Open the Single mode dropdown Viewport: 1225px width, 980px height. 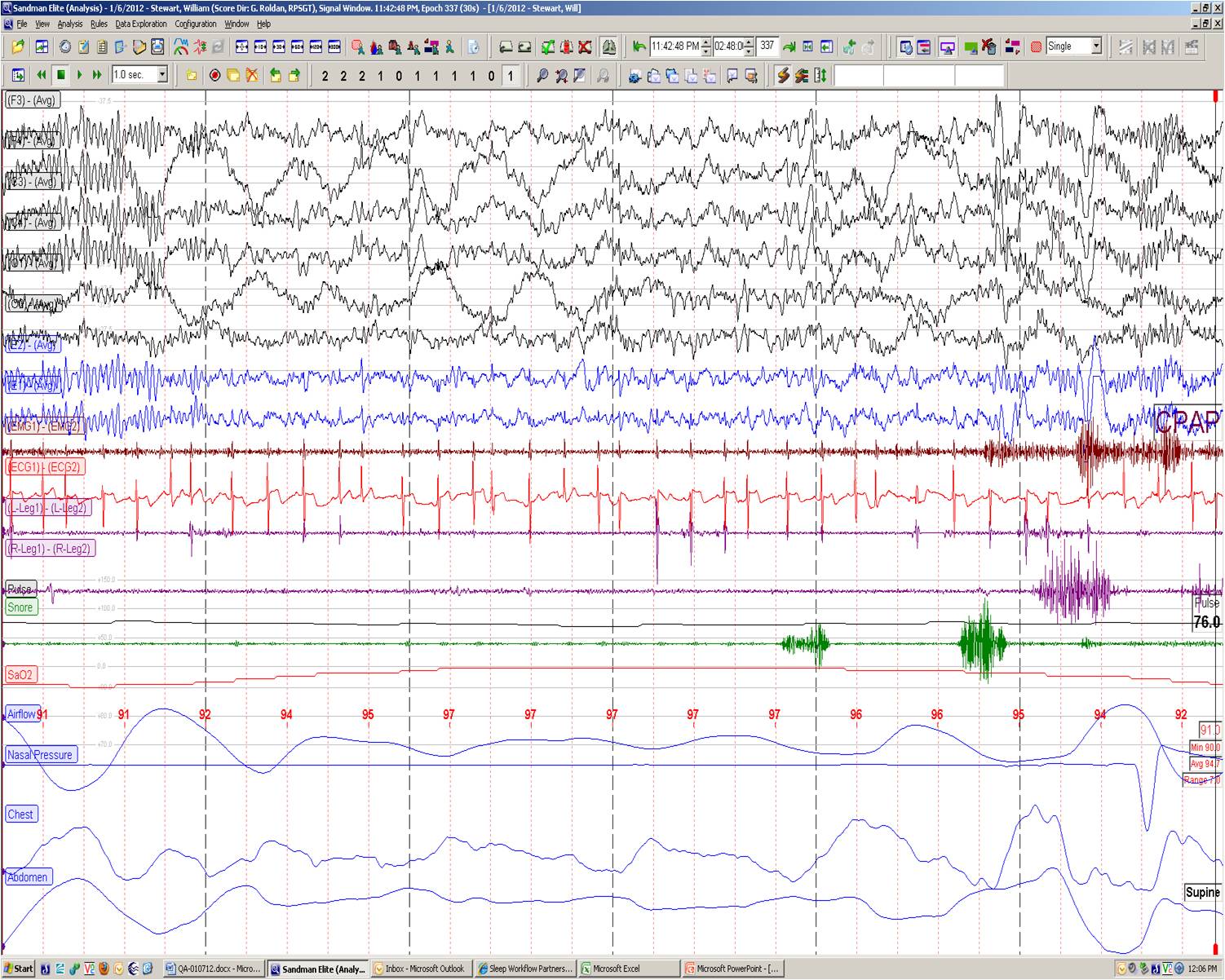(x=1095, y=46)
